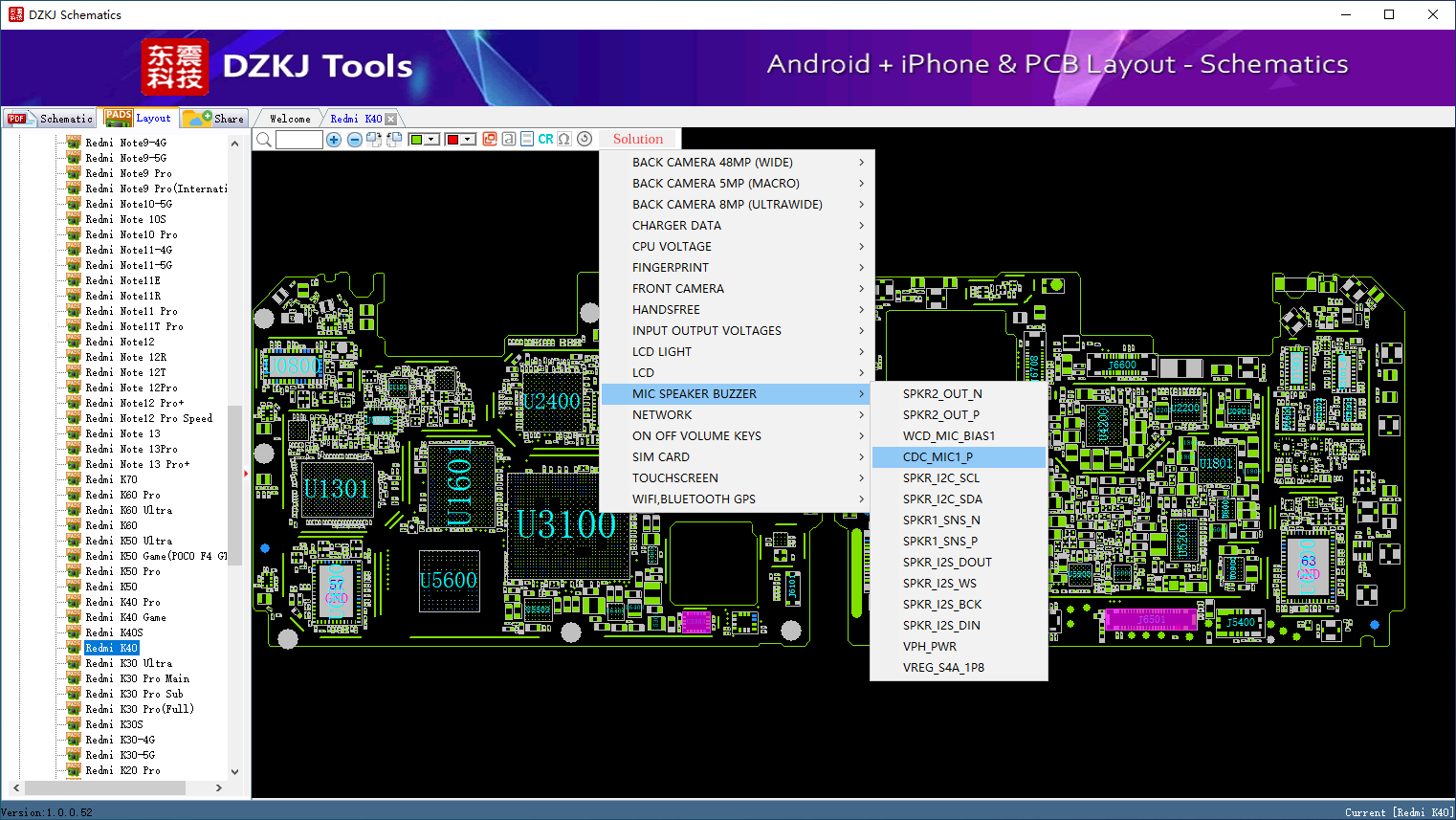
Task: Click the orange overlapping-windows toolbar icon
Action: 490,140
